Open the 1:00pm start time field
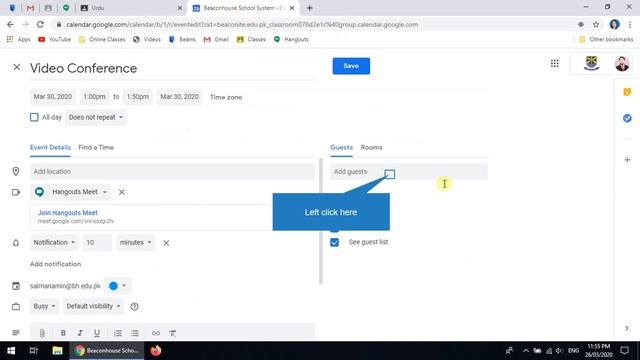The height and width of the screenshot is (360, 640). pos(94,97)
